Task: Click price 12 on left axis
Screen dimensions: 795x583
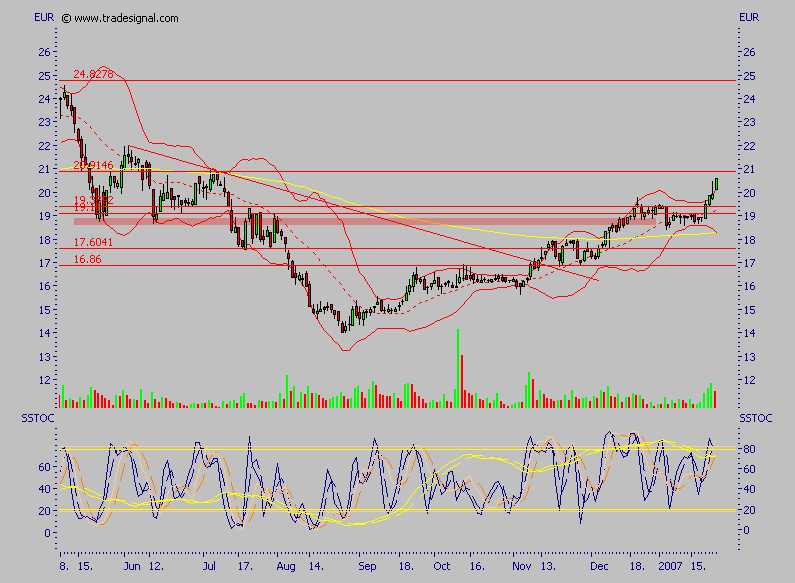Action: coord(44,380)
